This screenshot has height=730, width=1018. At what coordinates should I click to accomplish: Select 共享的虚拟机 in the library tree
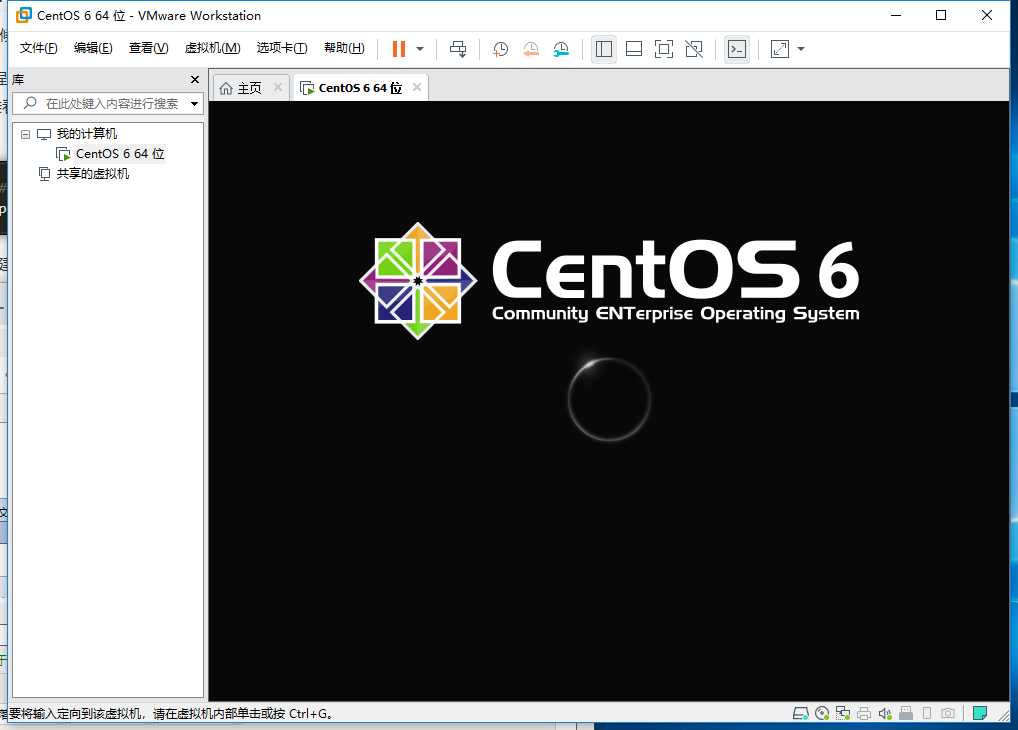coord(92,173)
